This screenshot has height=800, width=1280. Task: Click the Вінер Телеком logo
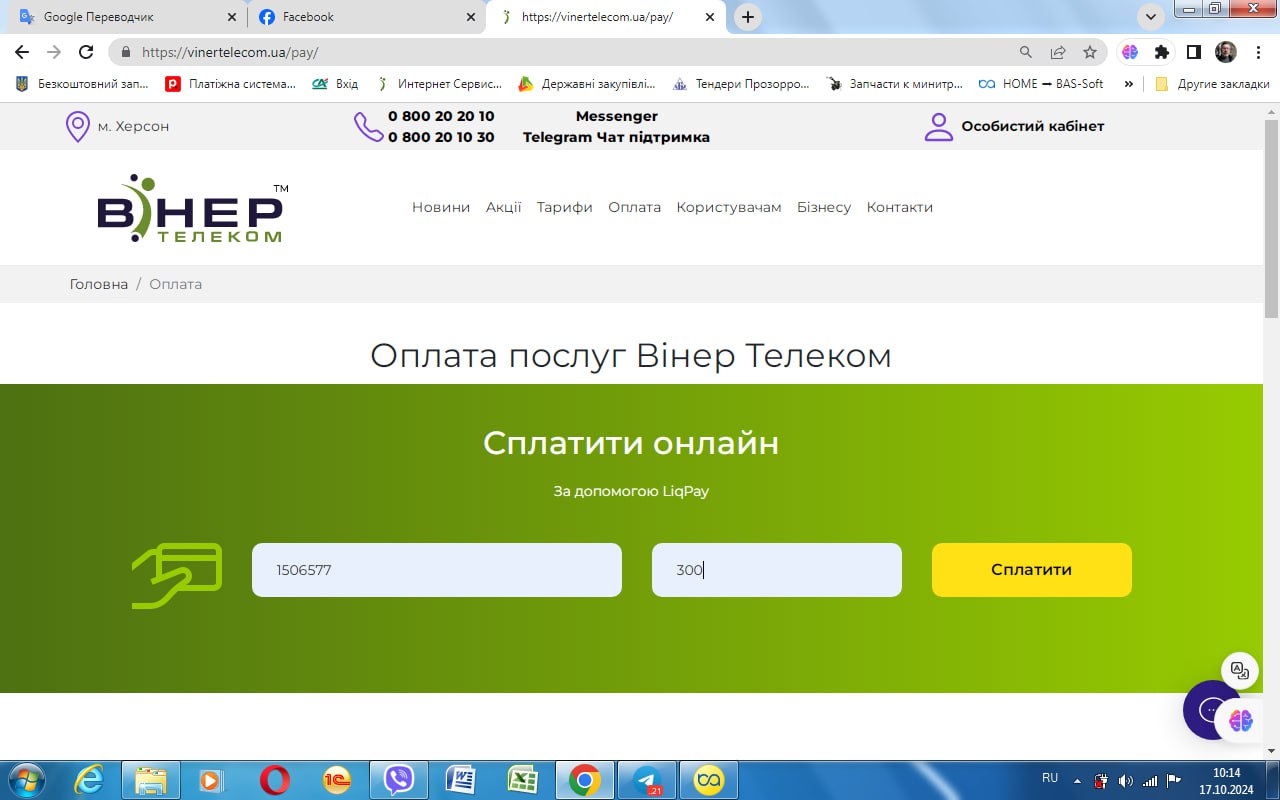192,208
